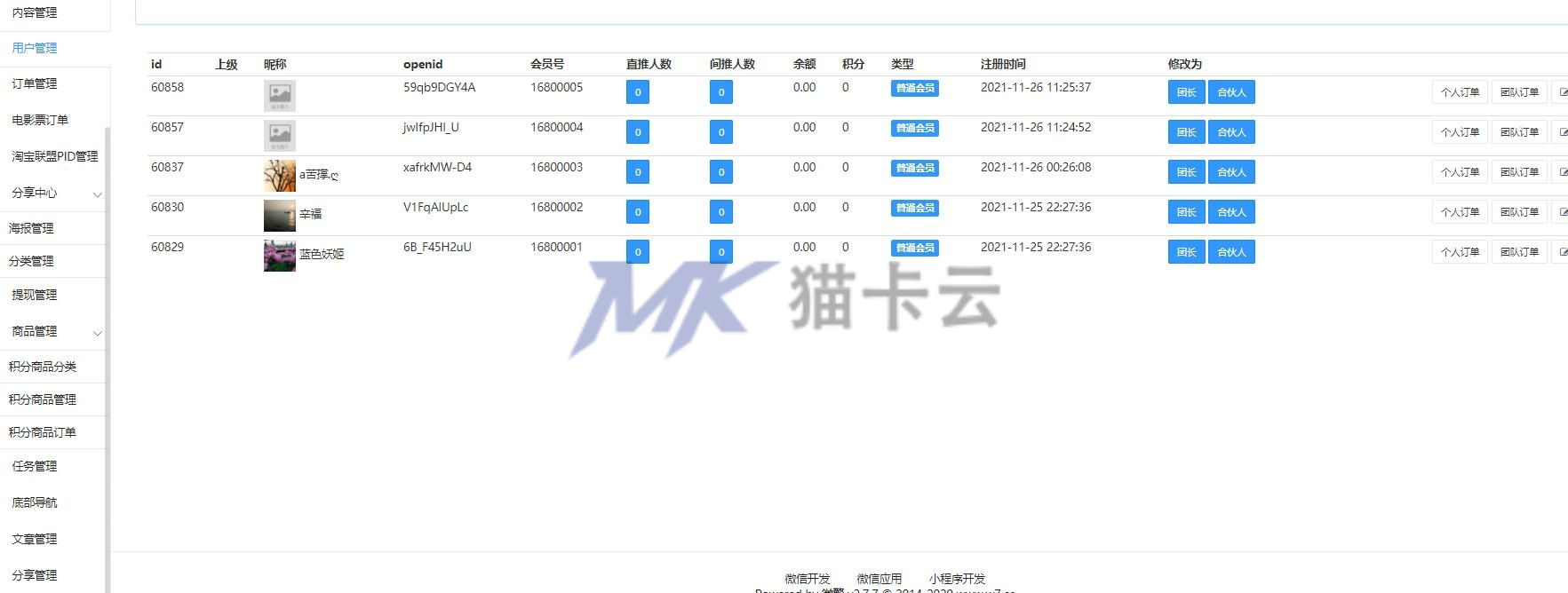Image resolution: width=1568 pixels, height=593 pixels.
Task: View 个人订单 for user 60858
Action: click(1460, 92)
